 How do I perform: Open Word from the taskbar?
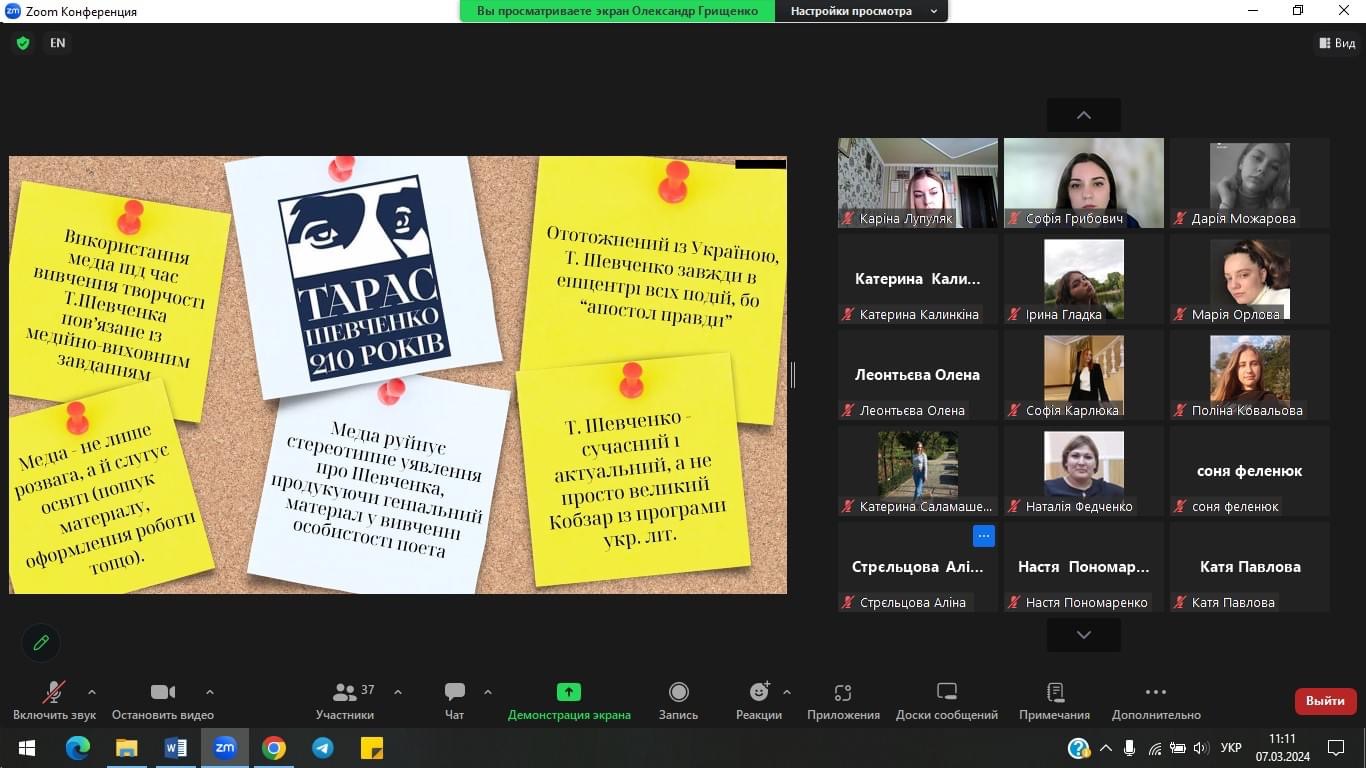click(175, 748)
